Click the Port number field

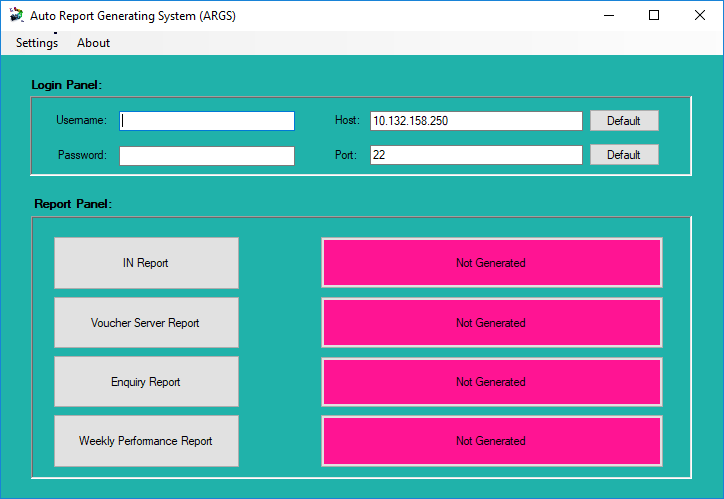click(x=475, y=155)
